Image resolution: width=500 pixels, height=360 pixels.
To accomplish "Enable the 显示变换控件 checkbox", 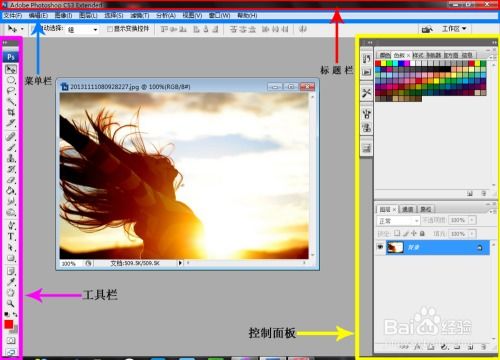I will point(110,29).
